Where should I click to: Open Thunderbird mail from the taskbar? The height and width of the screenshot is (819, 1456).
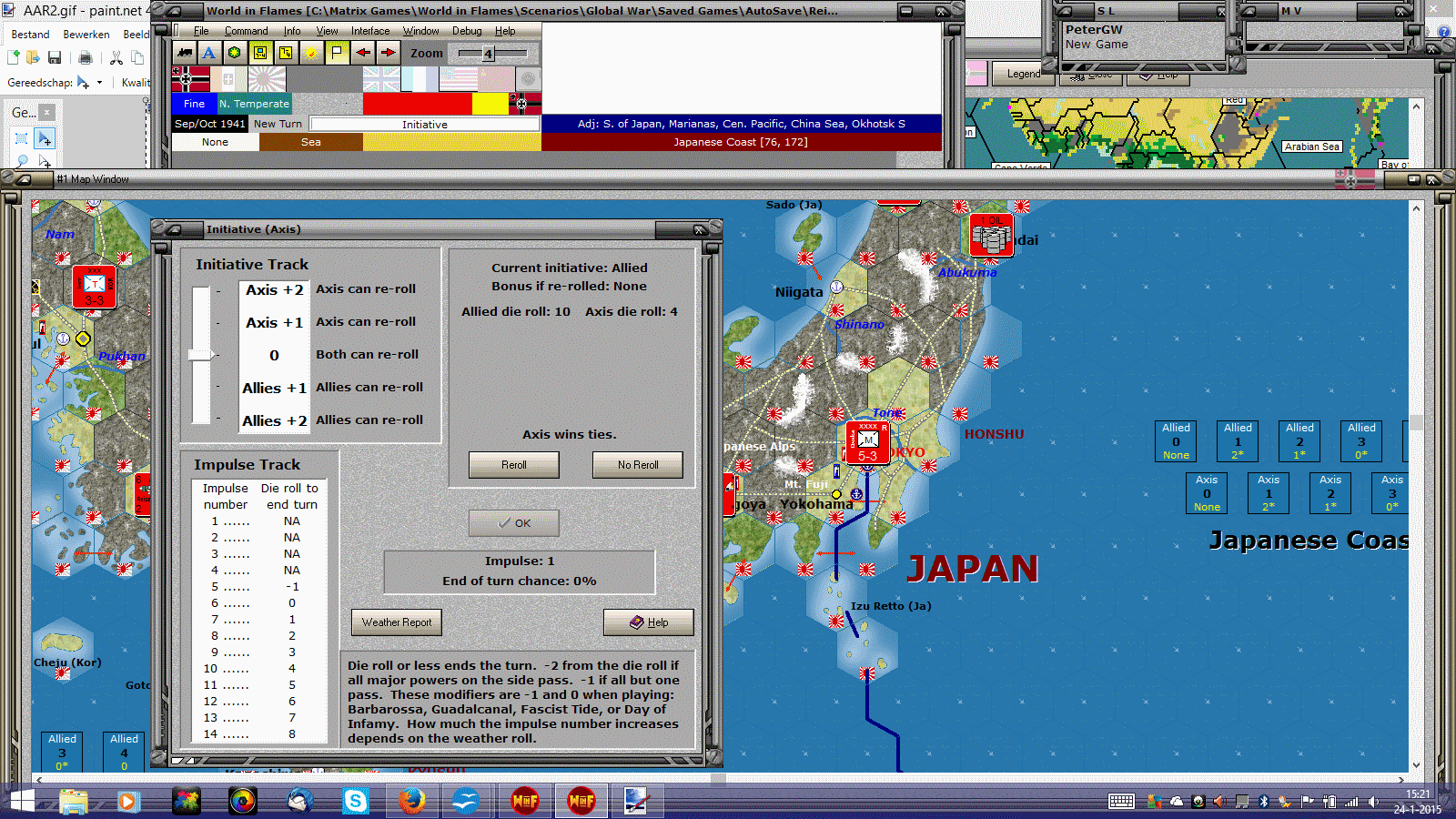(x=299, y=801)
